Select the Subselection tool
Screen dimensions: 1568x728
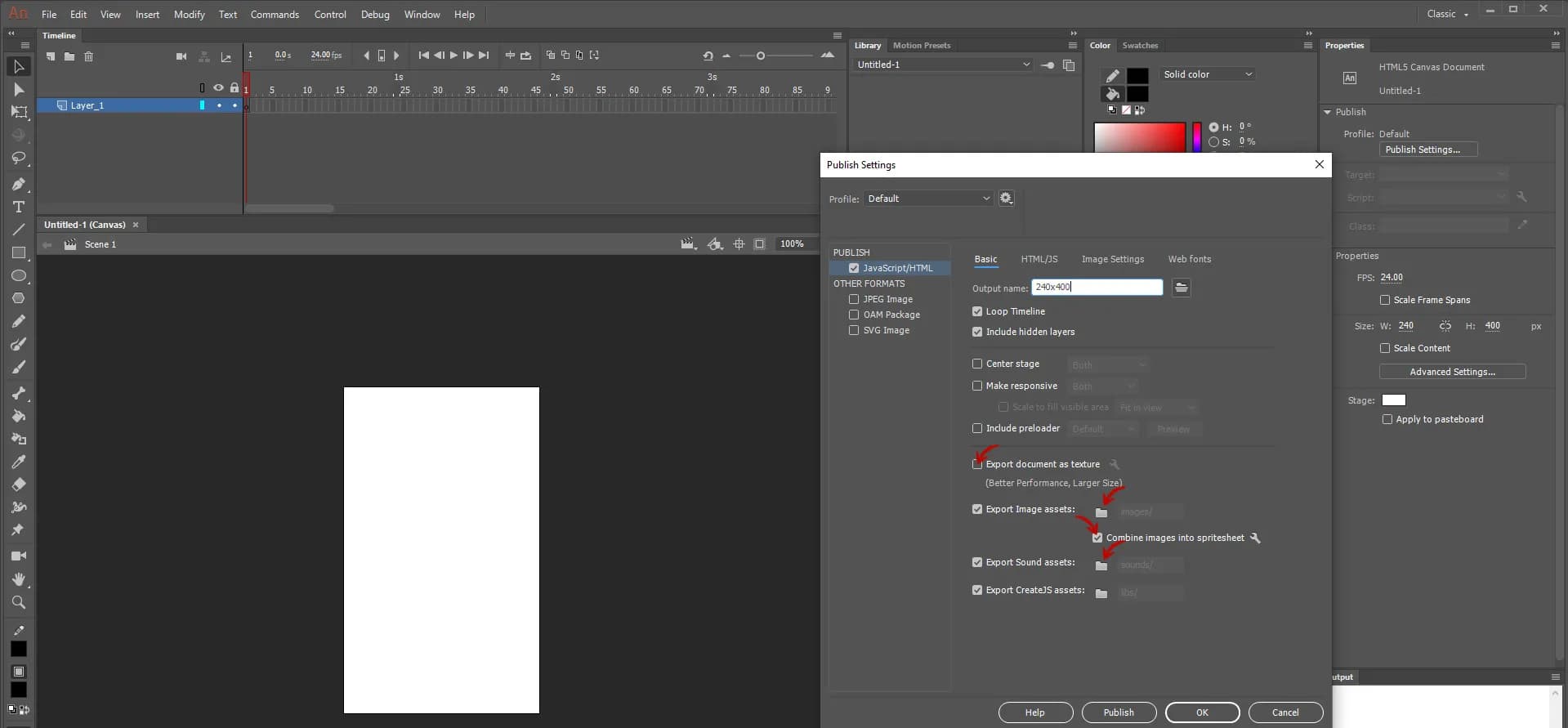tap(19, 89)
